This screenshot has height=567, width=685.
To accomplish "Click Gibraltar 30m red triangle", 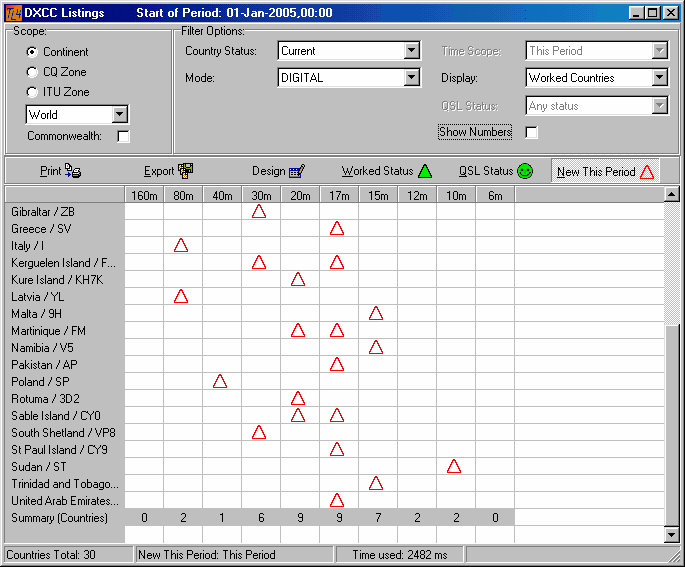I will (x=259, y=211).
